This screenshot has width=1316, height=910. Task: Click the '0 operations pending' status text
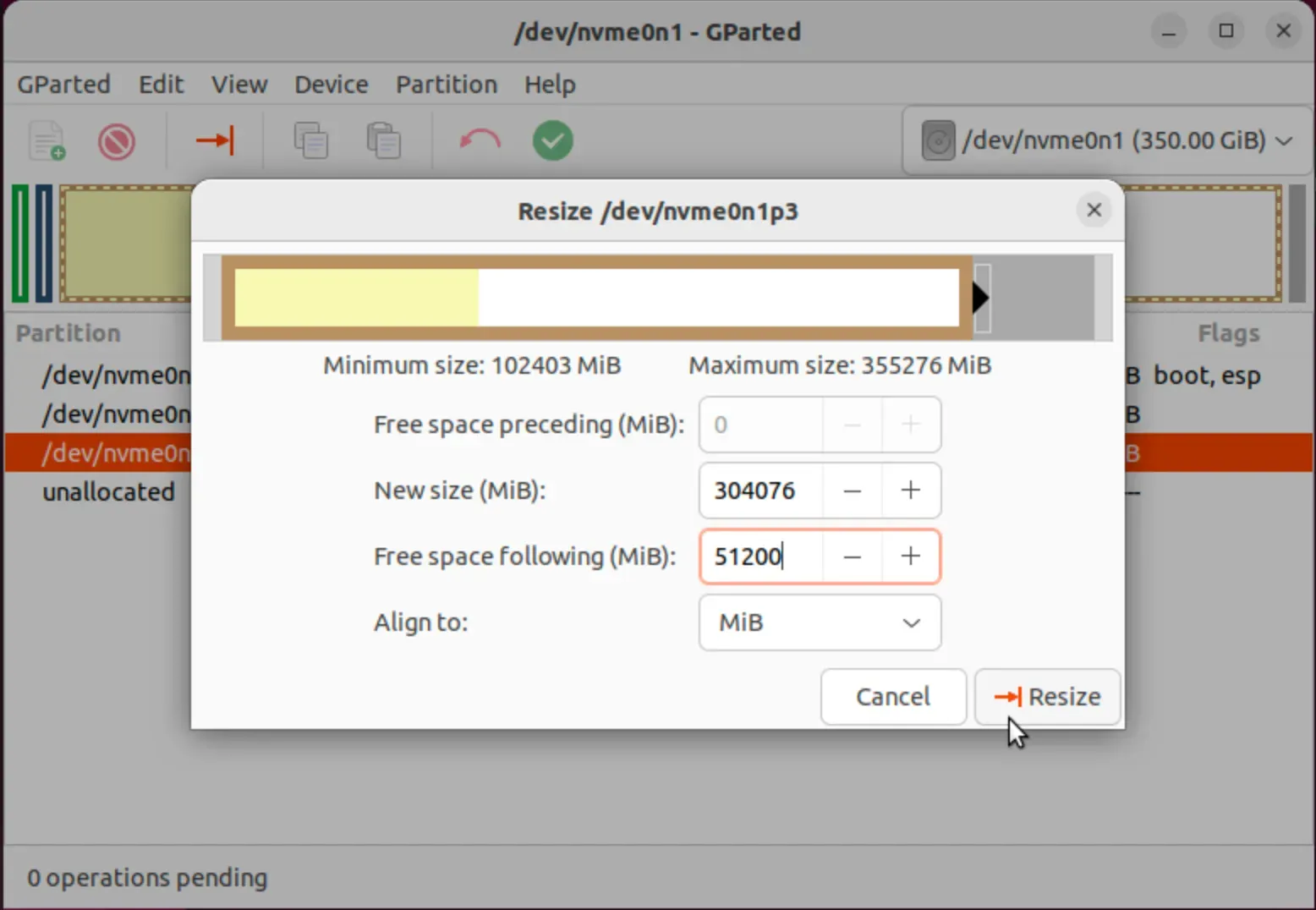(147, 878)
